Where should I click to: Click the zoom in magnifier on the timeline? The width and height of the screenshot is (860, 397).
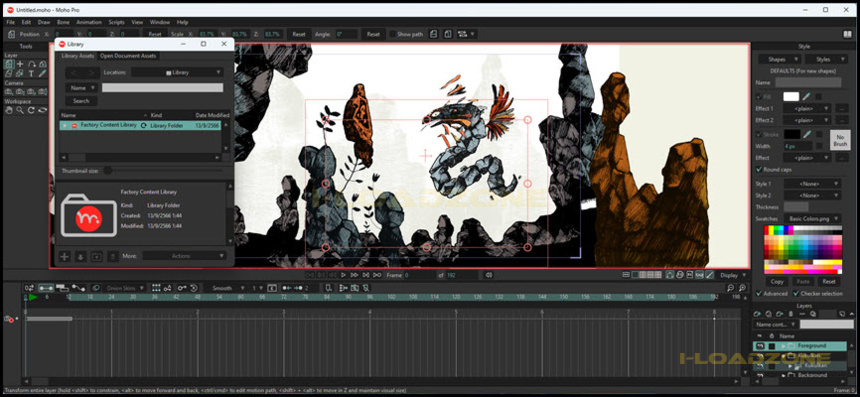(x=743, y=288)
